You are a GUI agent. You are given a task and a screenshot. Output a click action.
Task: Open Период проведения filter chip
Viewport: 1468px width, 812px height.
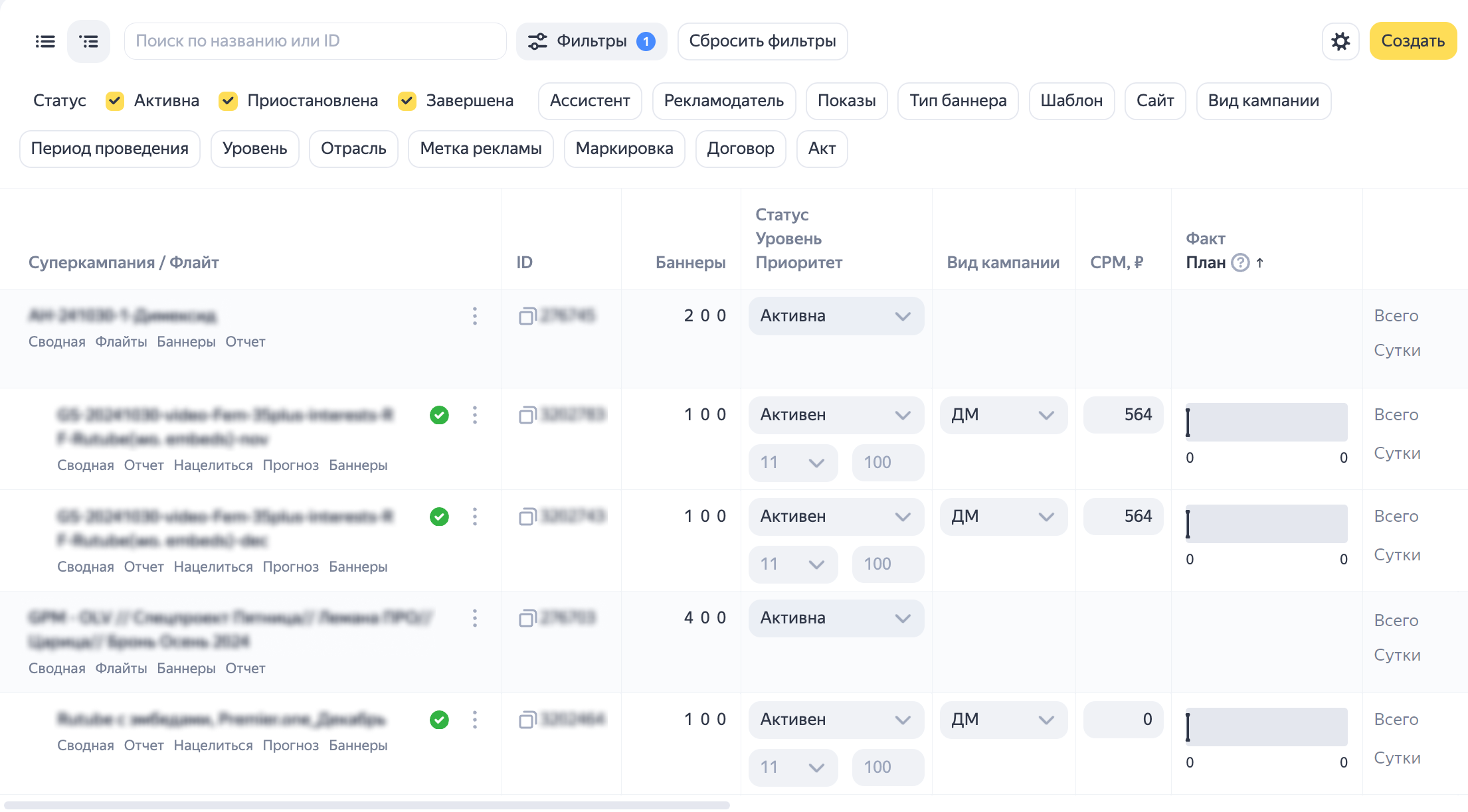(x=110, y=149)
